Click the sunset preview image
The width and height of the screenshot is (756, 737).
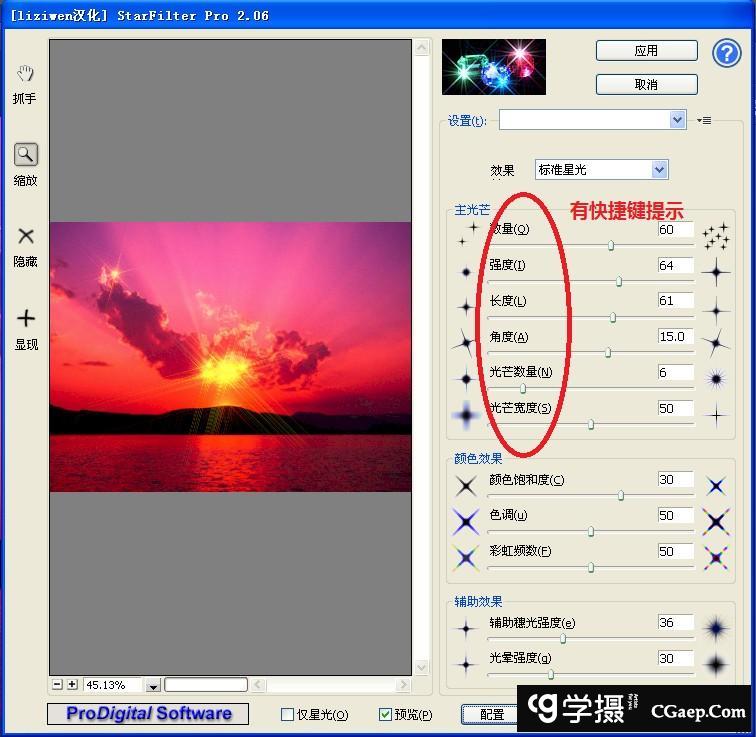coord(230,357)
